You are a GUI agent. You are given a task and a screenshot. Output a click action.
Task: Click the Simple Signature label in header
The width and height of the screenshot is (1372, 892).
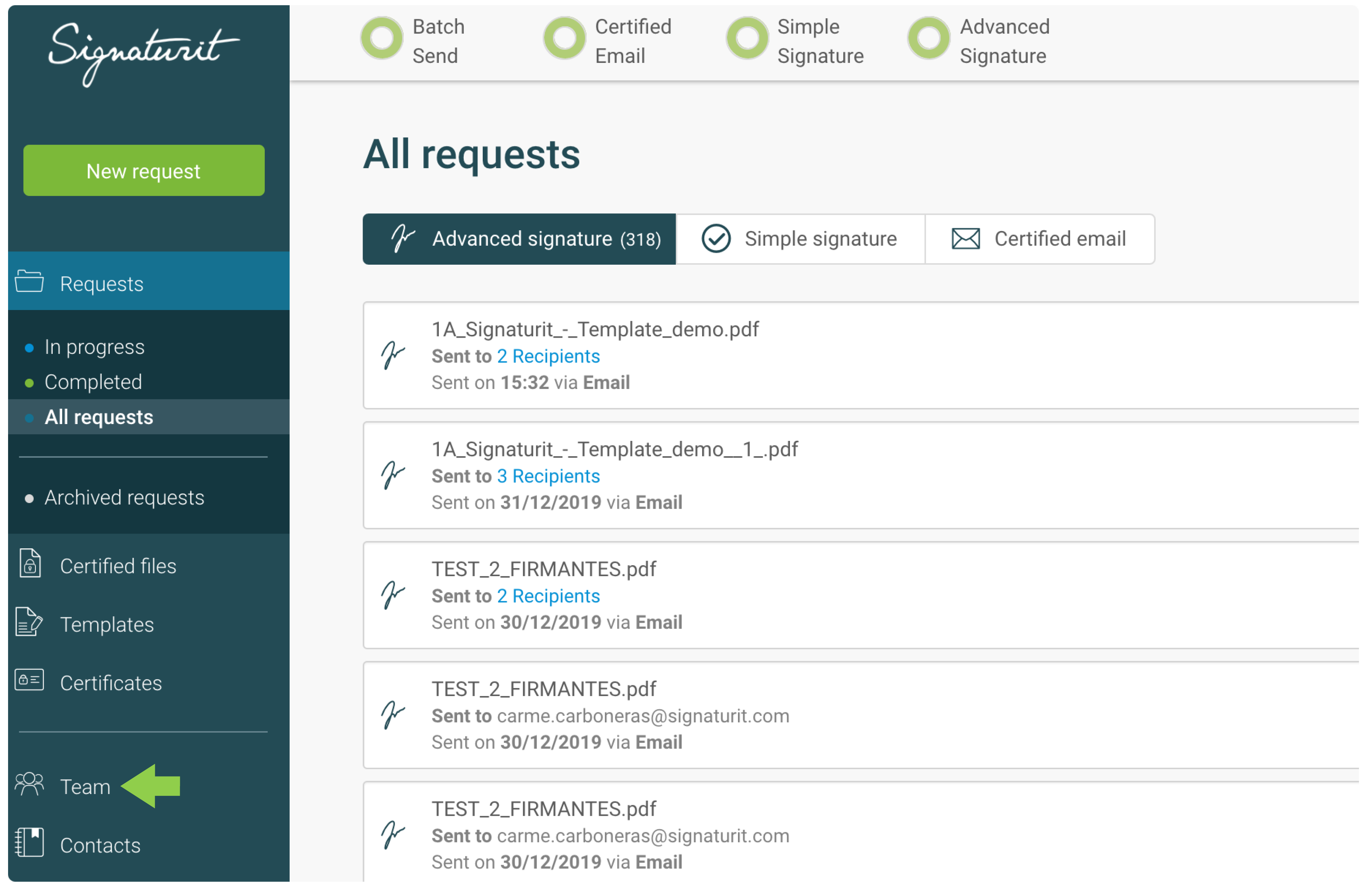[x=822, y=41]
